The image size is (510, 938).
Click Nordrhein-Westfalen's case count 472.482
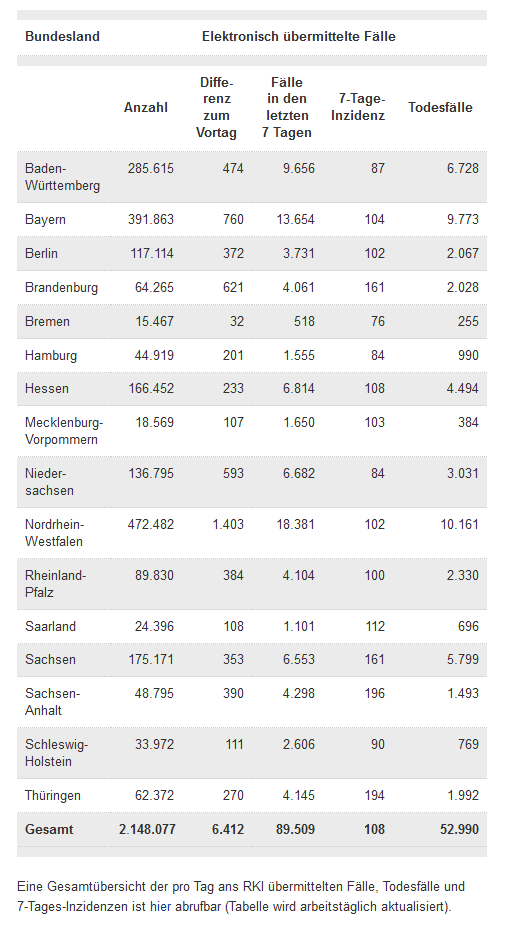[151, 525]
